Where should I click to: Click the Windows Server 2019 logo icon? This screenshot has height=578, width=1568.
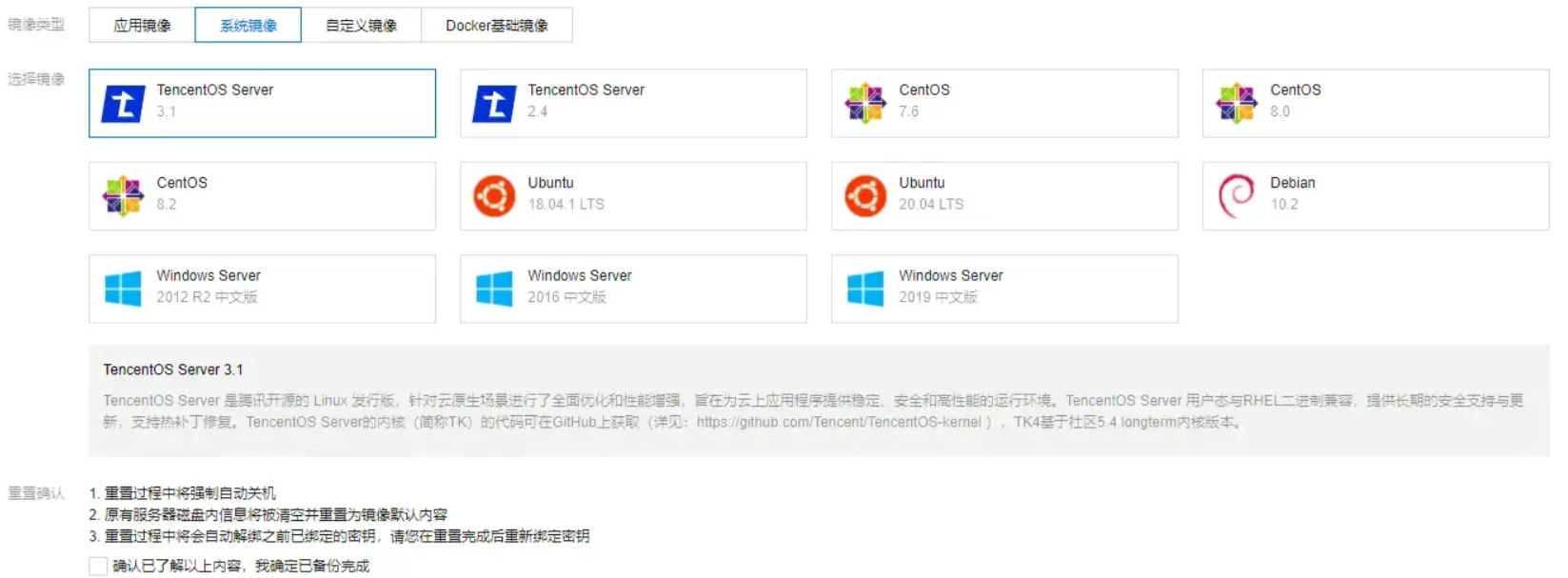pos(865,289)
